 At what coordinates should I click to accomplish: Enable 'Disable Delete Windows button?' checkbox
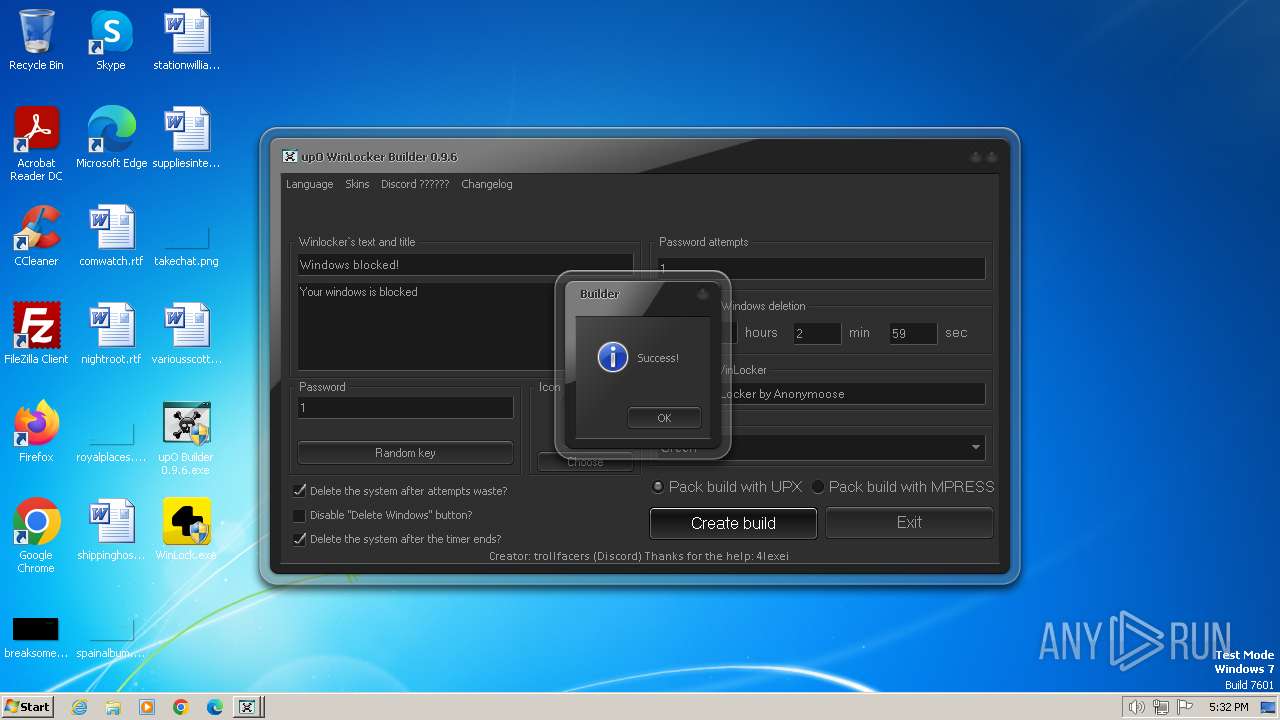(x=299, y=515)
